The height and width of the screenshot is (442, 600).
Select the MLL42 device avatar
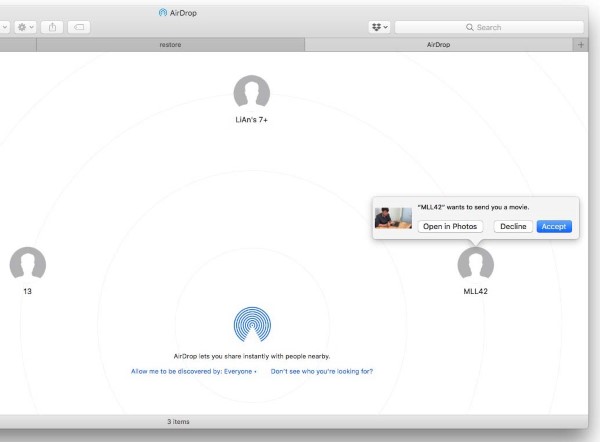pyautogui.click(x=475, y=264)
